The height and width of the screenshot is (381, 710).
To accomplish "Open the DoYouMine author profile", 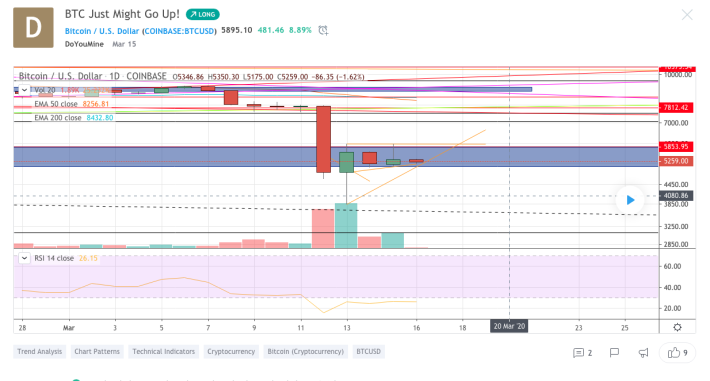I will click(84, 44).
